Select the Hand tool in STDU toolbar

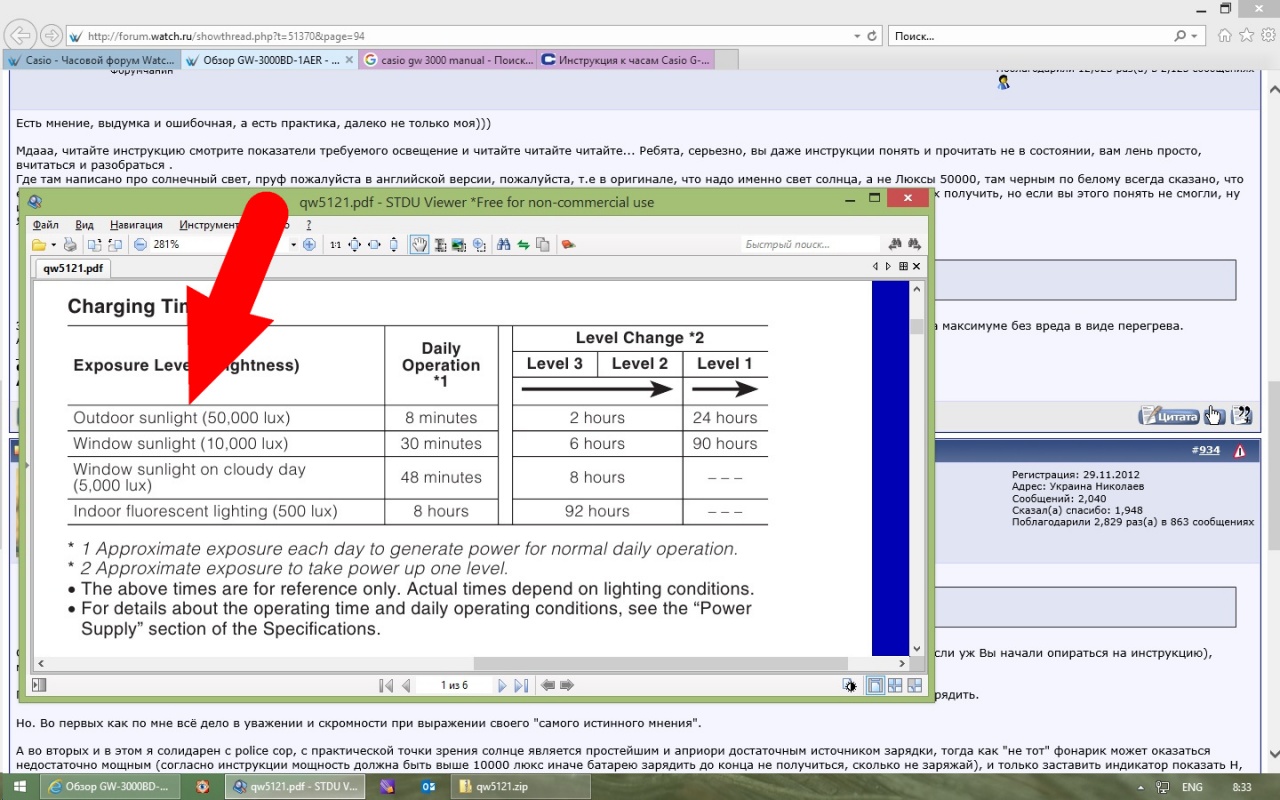(419, 244)
